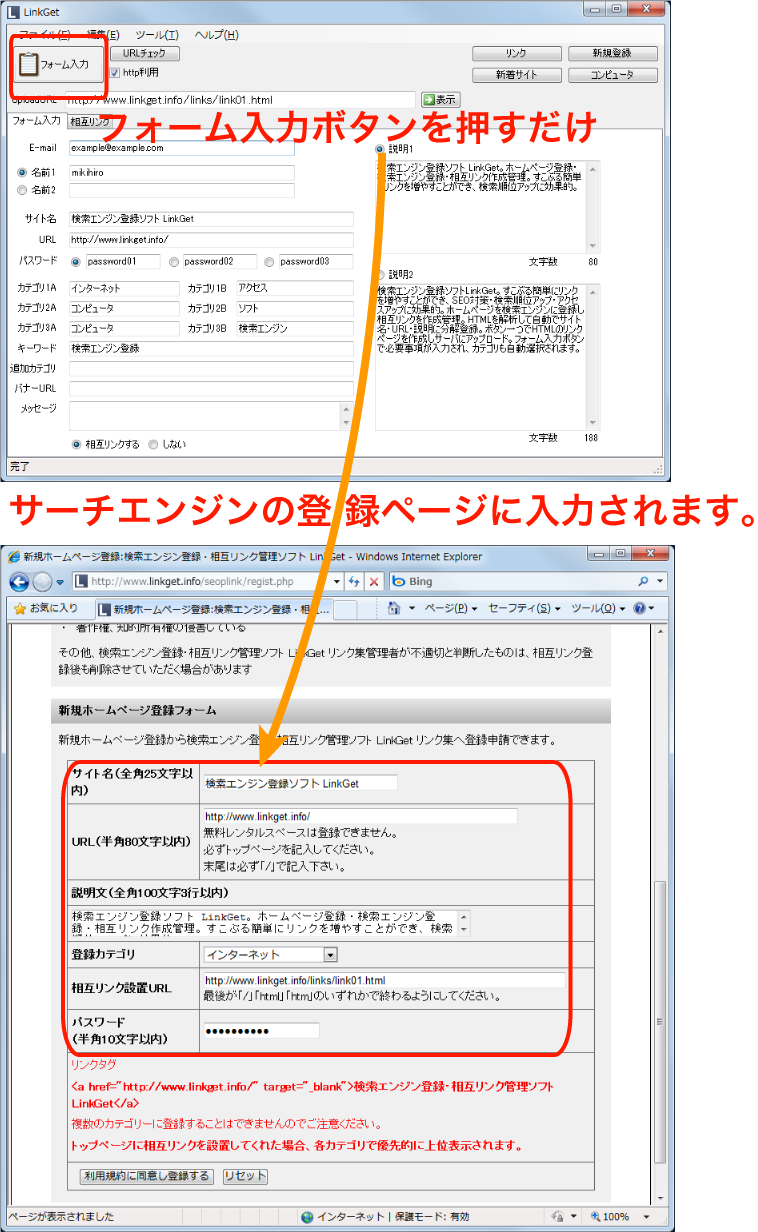Screen dimensions: 758x1232
Task: Click 利用規約に同意し登録する submit button
Action: click(x=146, y=1176)
